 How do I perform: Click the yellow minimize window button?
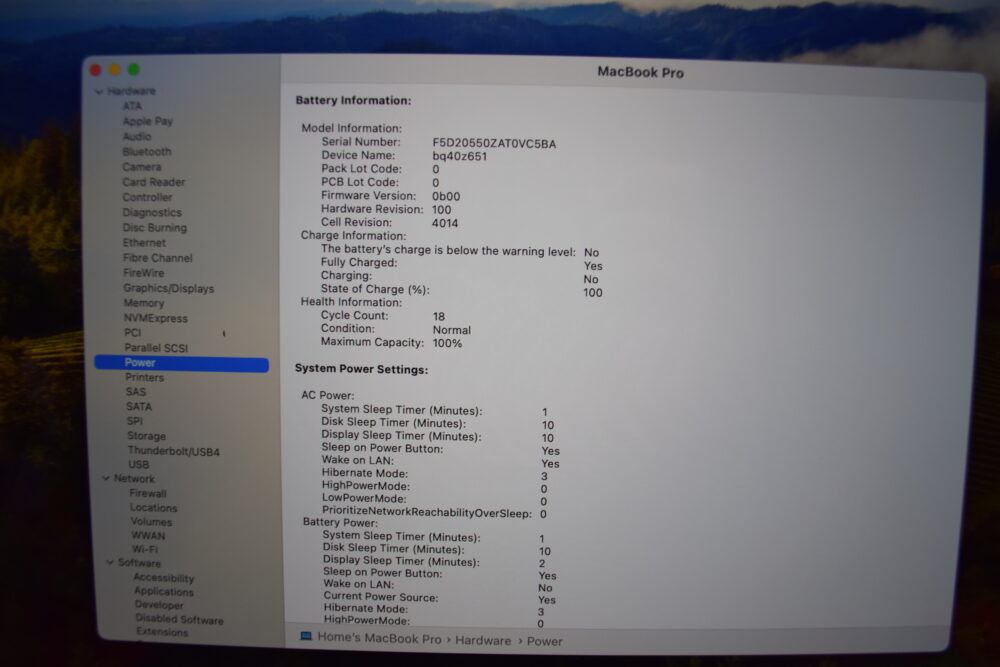[115, 70]
